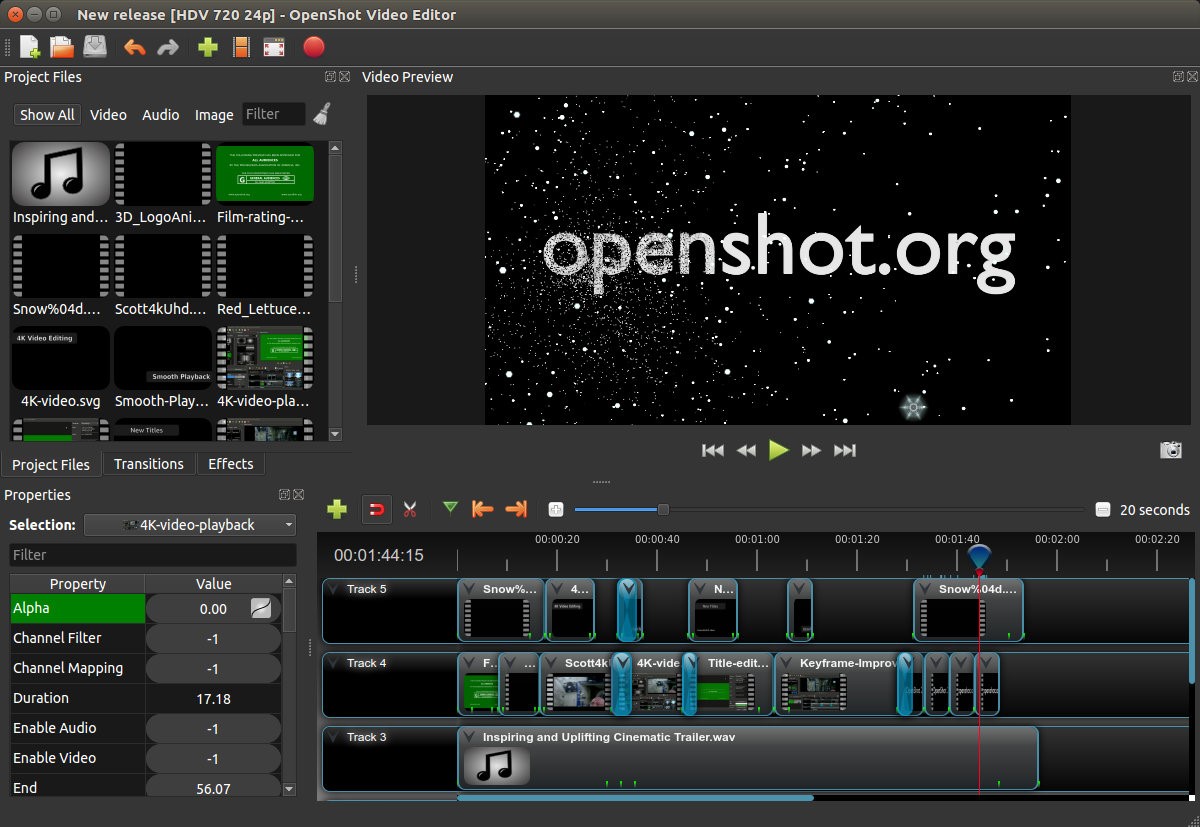Center the timeline on the playhead
1200x827 pixels.
click(555, 509)
